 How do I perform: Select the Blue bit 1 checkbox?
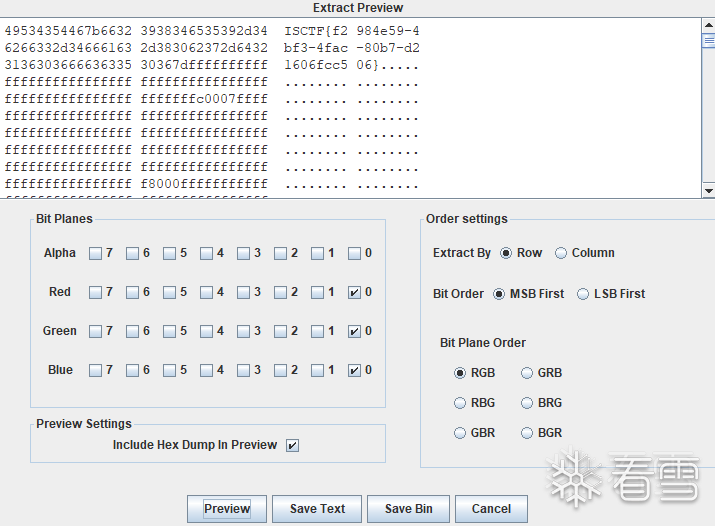[317, 370]
